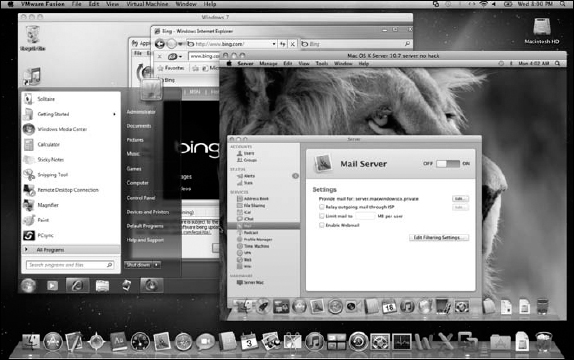Select Time Machine service in Server sidebar
574x360 pixels.
(x=253, y=246)
